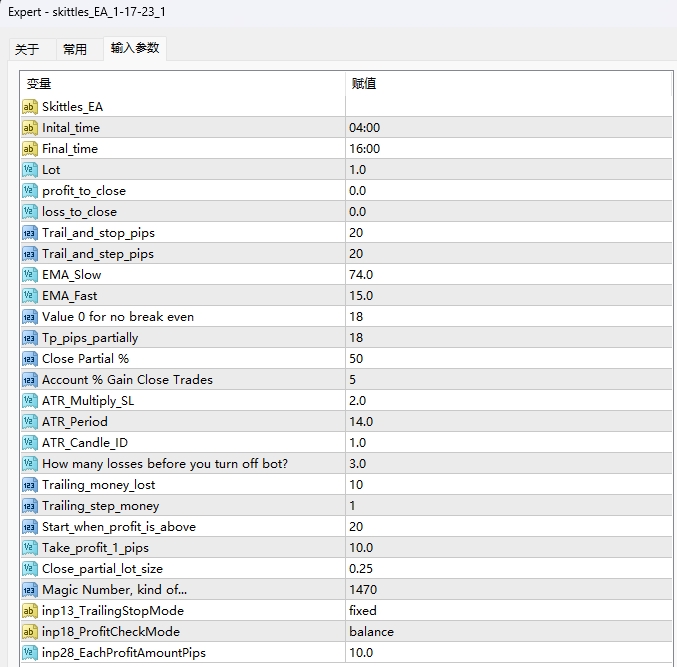Click the icon next to ATR_Period

tap(29, 422)
